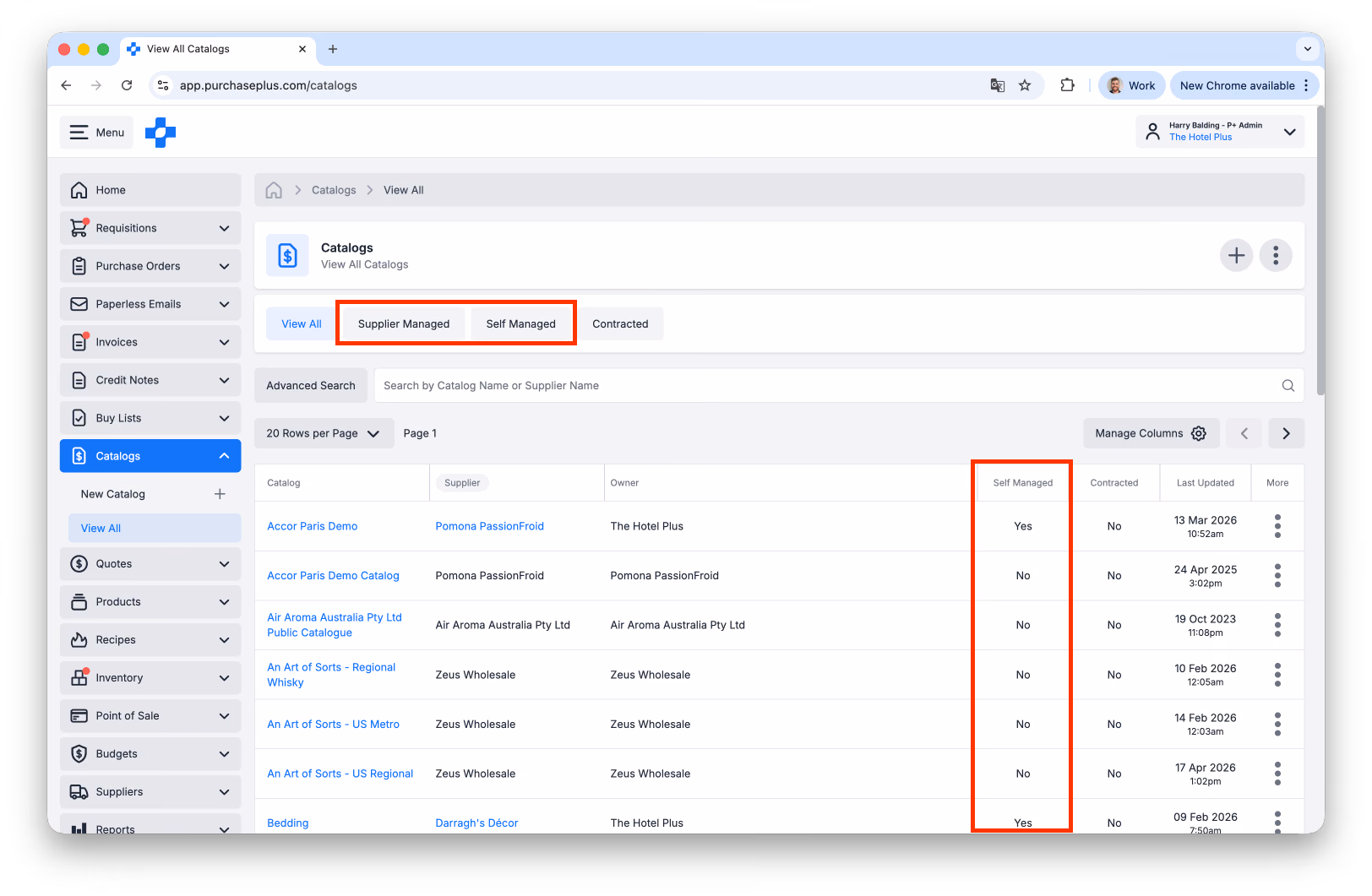Image resolution: width=1372 pixels, height=896 pixels.
Task: Expand the Products sidebar section
Action: coord(150,602)
